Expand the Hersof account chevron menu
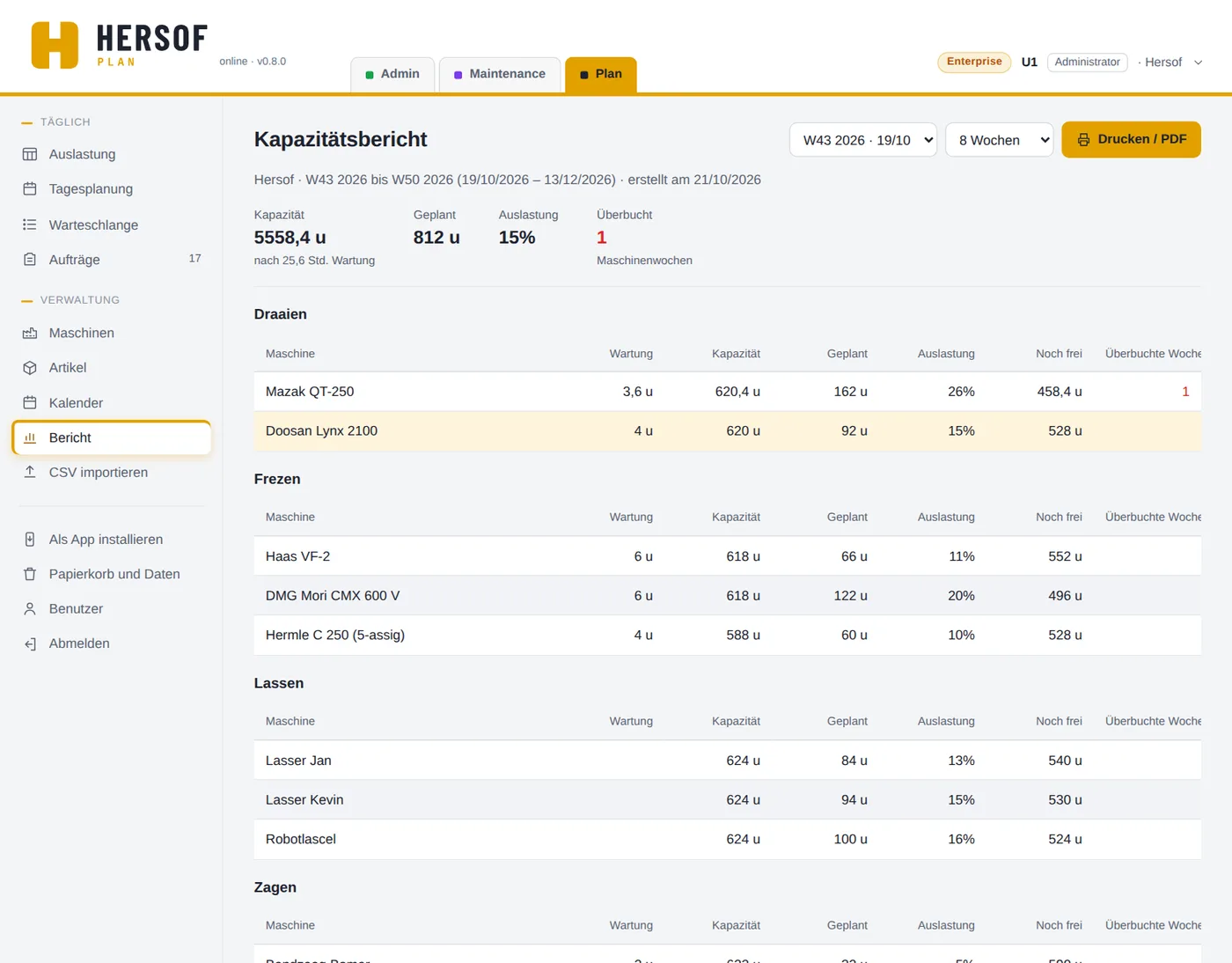This screenshot has width=1232, height=963. pos(1198,62)
